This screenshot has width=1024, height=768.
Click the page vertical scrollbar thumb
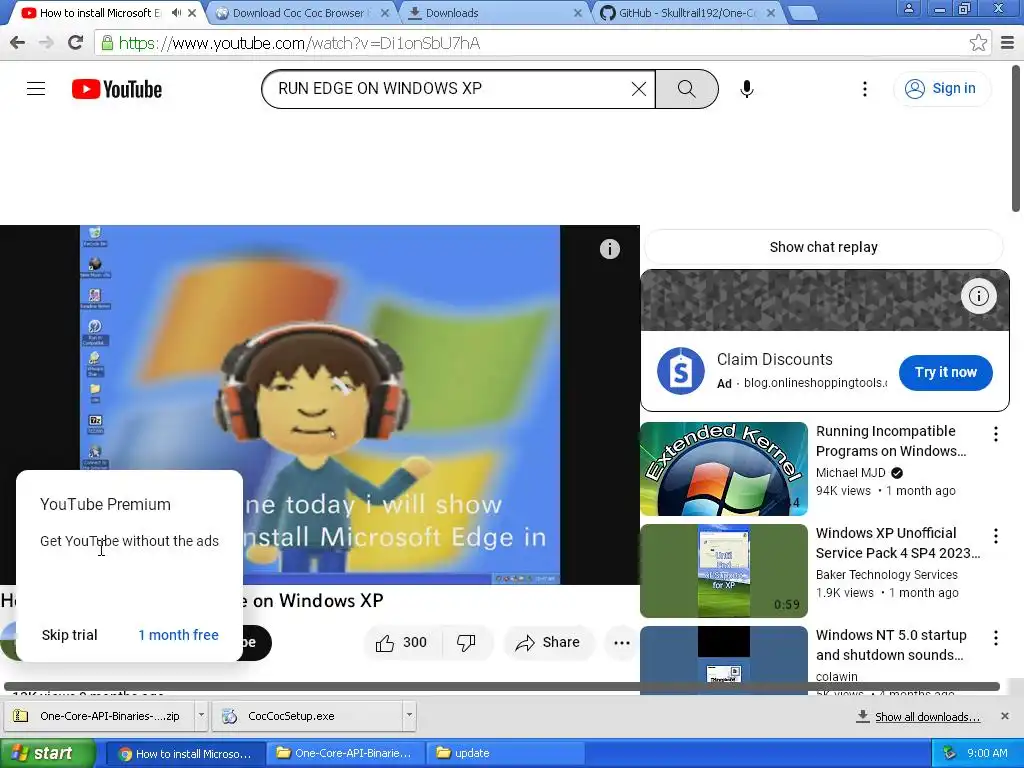coord(1016,138)
